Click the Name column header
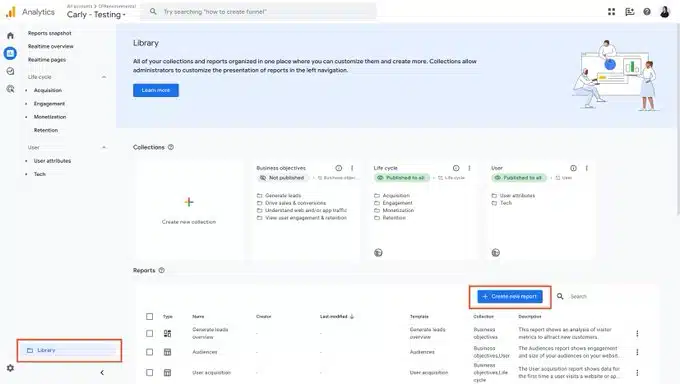 [198, 316]
